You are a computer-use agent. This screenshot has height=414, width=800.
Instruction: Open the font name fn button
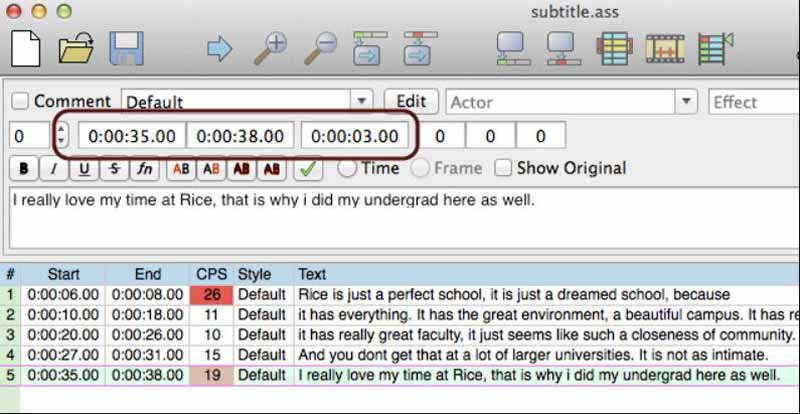(x=145, y=169)
